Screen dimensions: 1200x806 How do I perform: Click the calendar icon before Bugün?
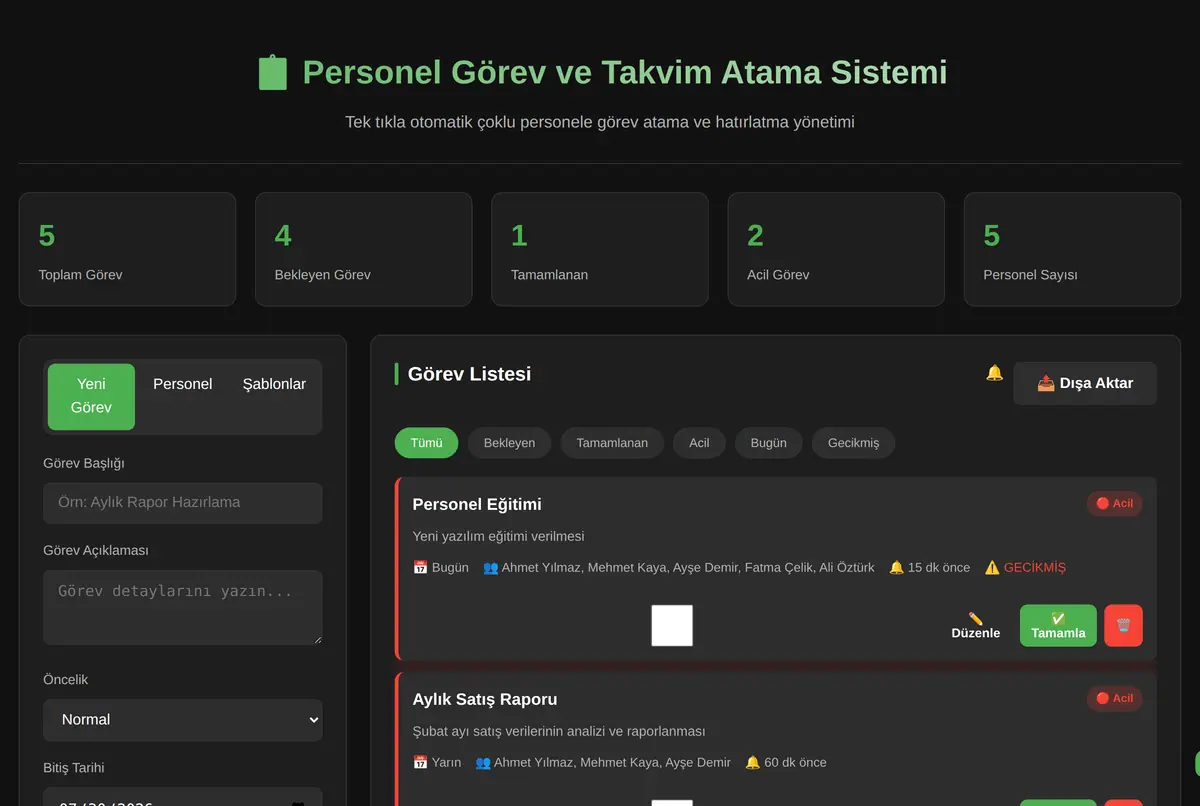click(420, 567)
